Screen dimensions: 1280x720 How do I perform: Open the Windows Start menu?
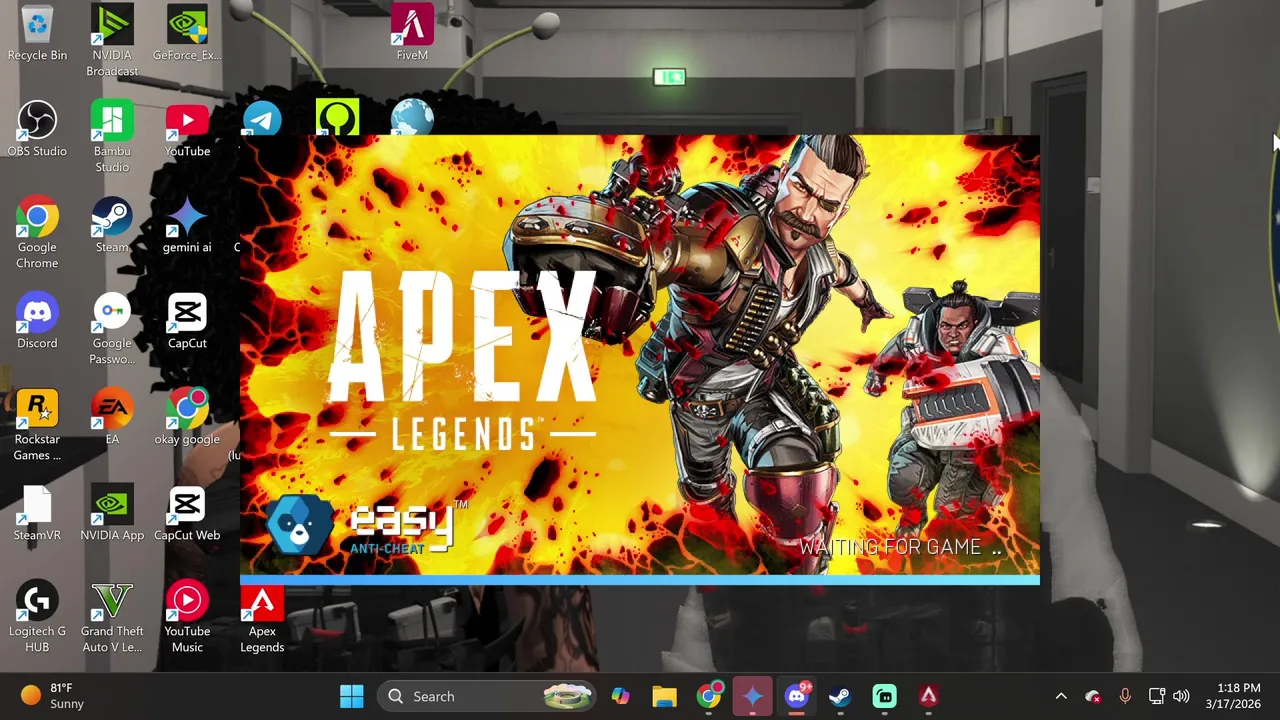(352, 696)
